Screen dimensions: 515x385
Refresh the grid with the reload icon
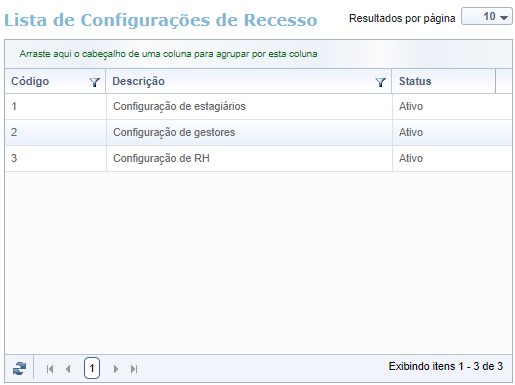pyautogui.click(x=19, y=368)
